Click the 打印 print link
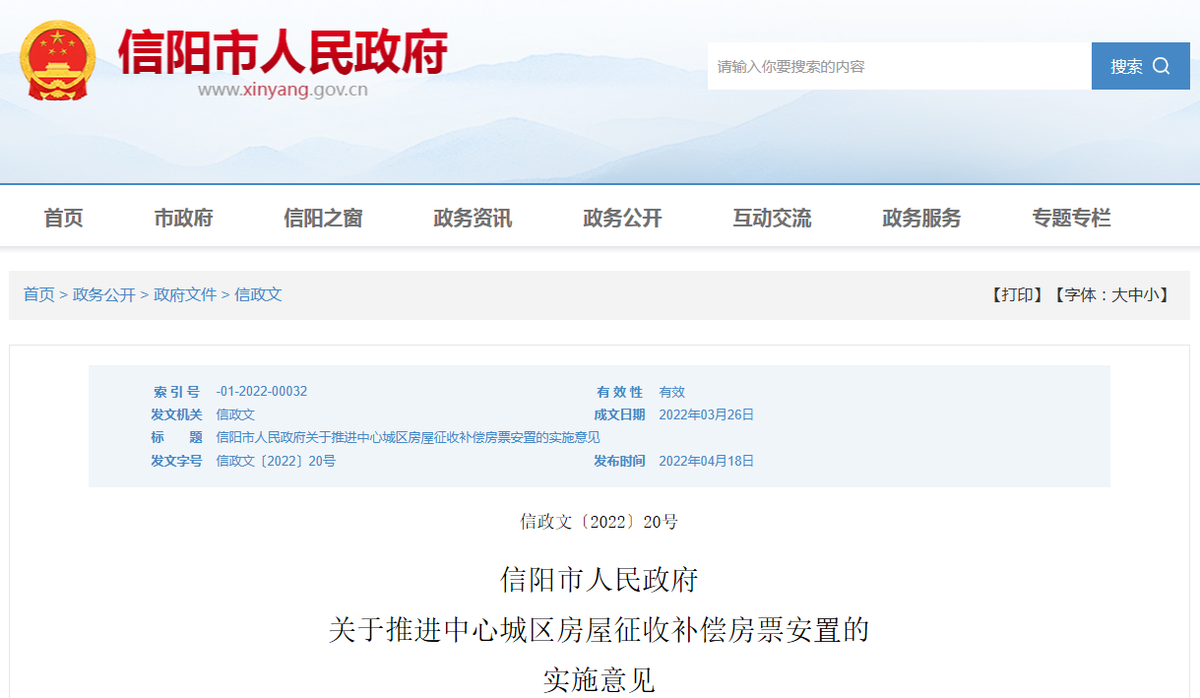The height and width of the screenshot is (698, 1200). point(1016,295)
